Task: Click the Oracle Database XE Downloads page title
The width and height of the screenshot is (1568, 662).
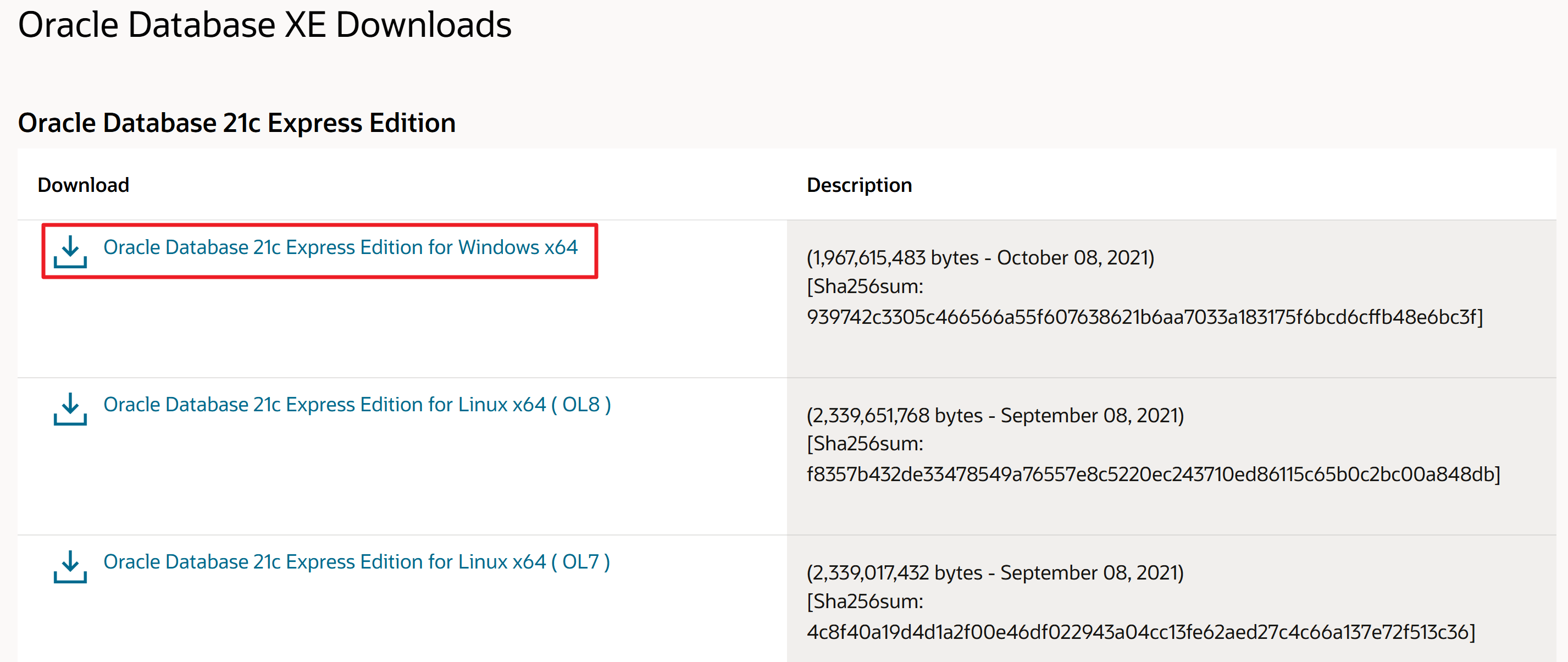Action: (x=265, y=25)
